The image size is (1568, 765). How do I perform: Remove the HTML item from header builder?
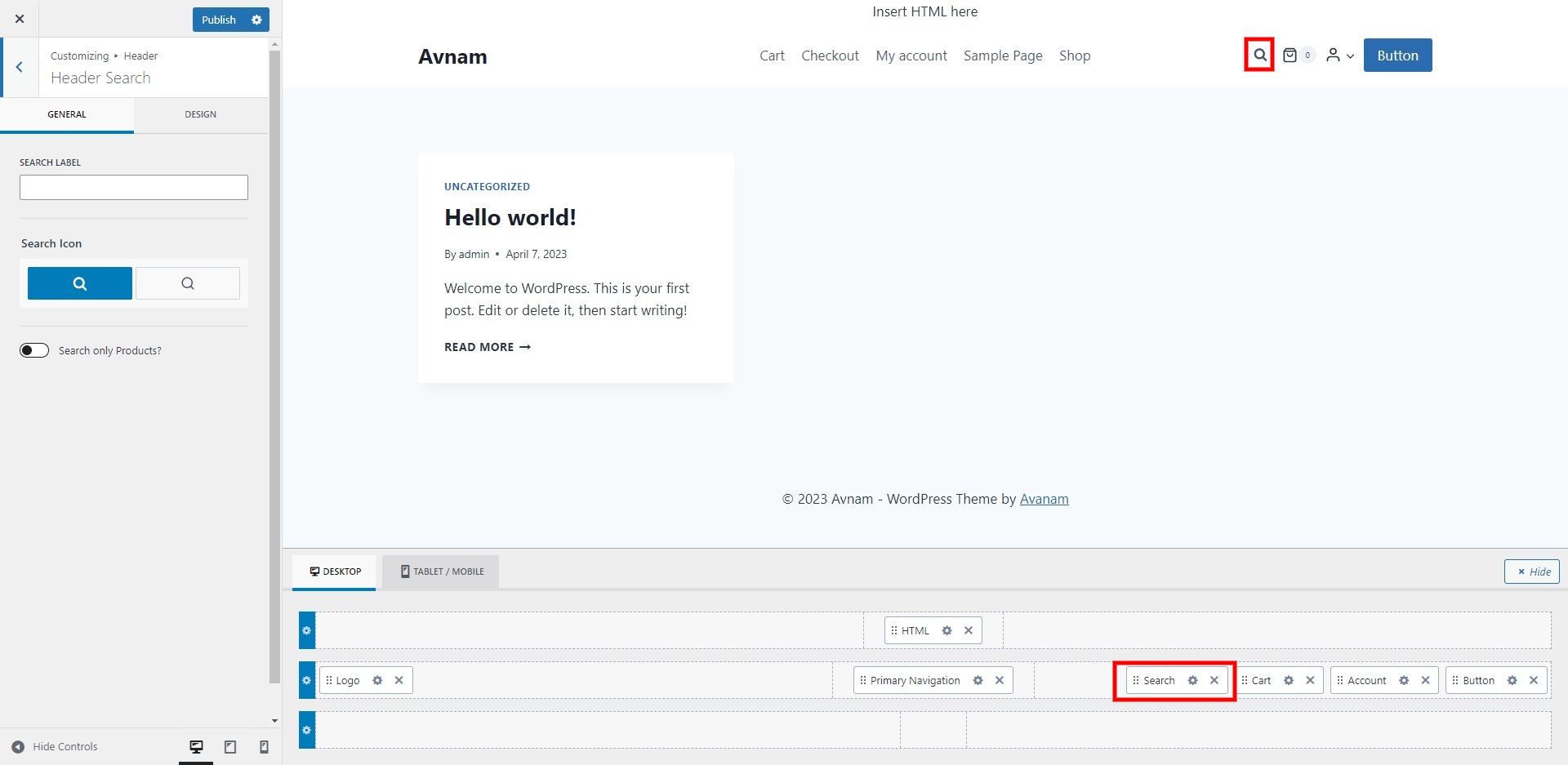point(968,630)
